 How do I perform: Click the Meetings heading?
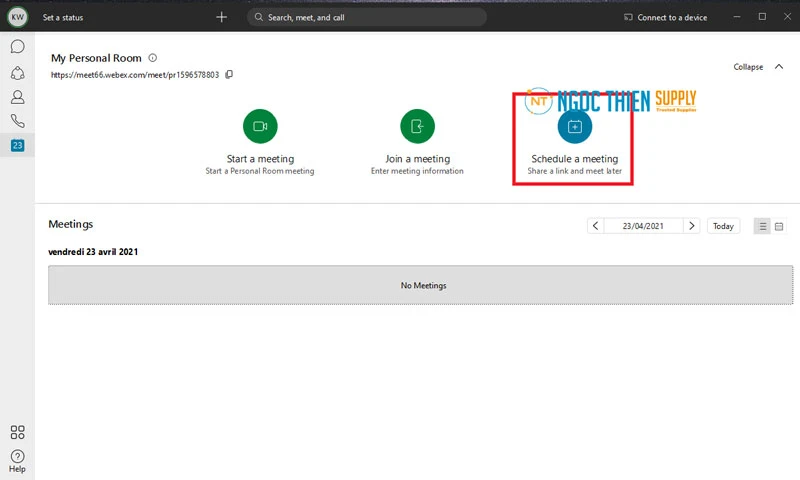point(71,224)
